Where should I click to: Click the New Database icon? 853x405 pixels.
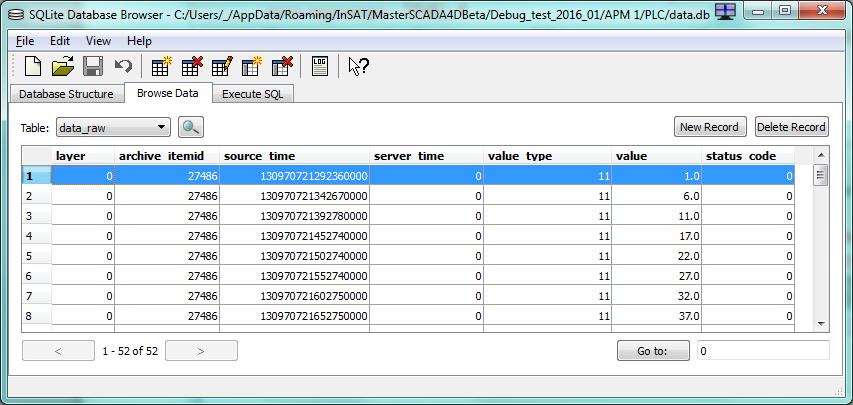[x=33, y=67]
